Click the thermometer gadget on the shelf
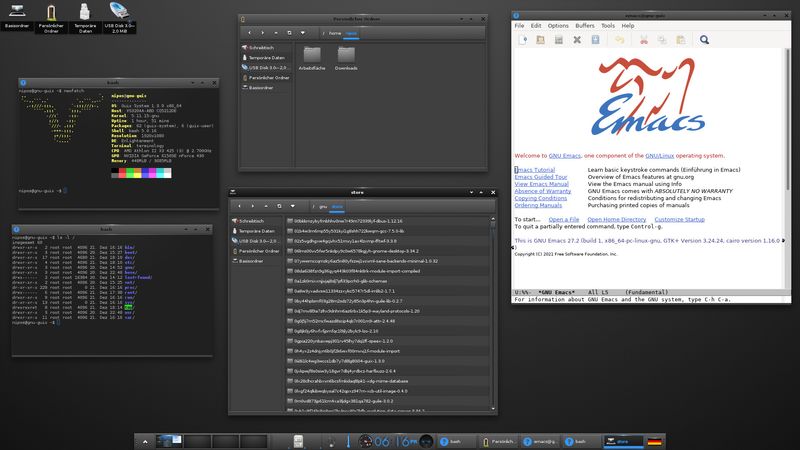This screenshot has height=450, width=800. click(348, 441)
